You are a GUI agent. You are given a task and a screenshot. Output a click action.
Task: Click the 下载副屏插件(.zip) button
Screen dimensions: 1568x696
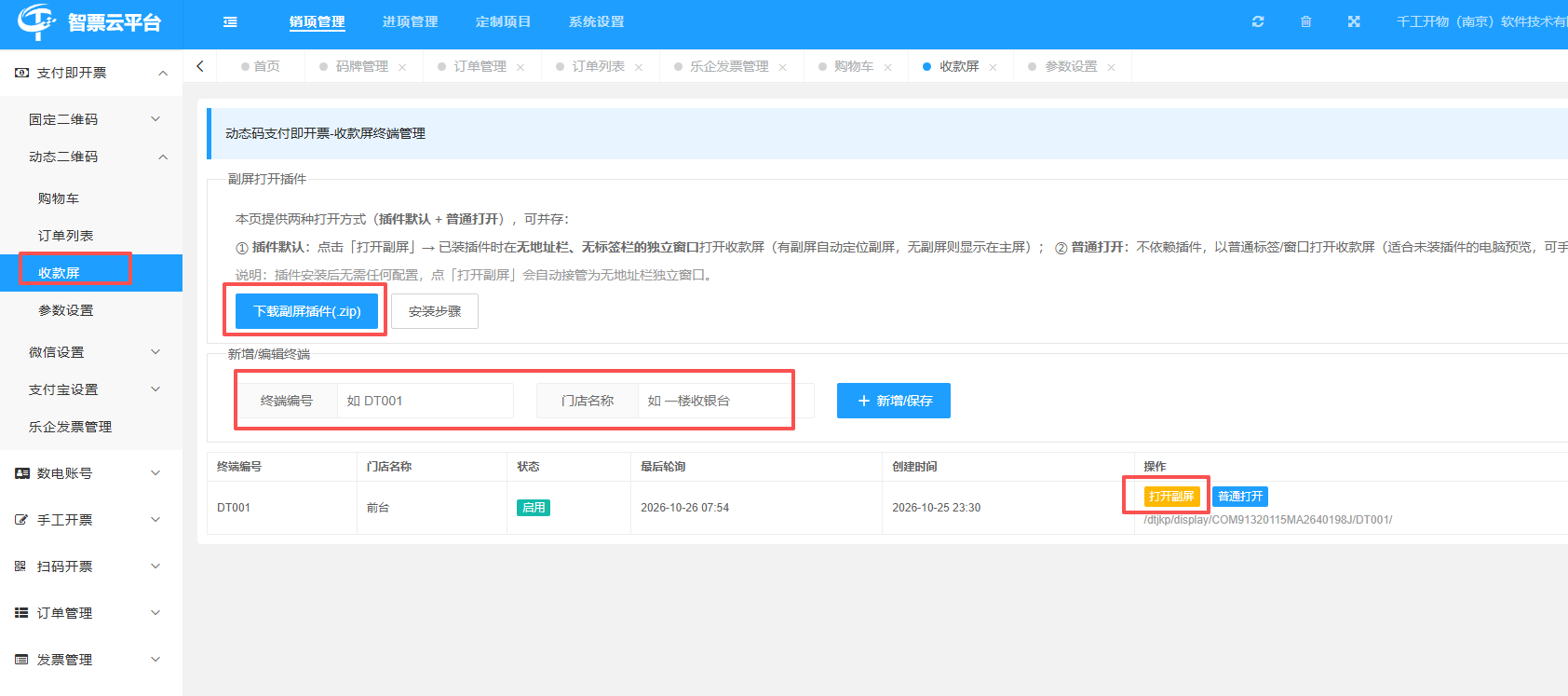point(307,311)
